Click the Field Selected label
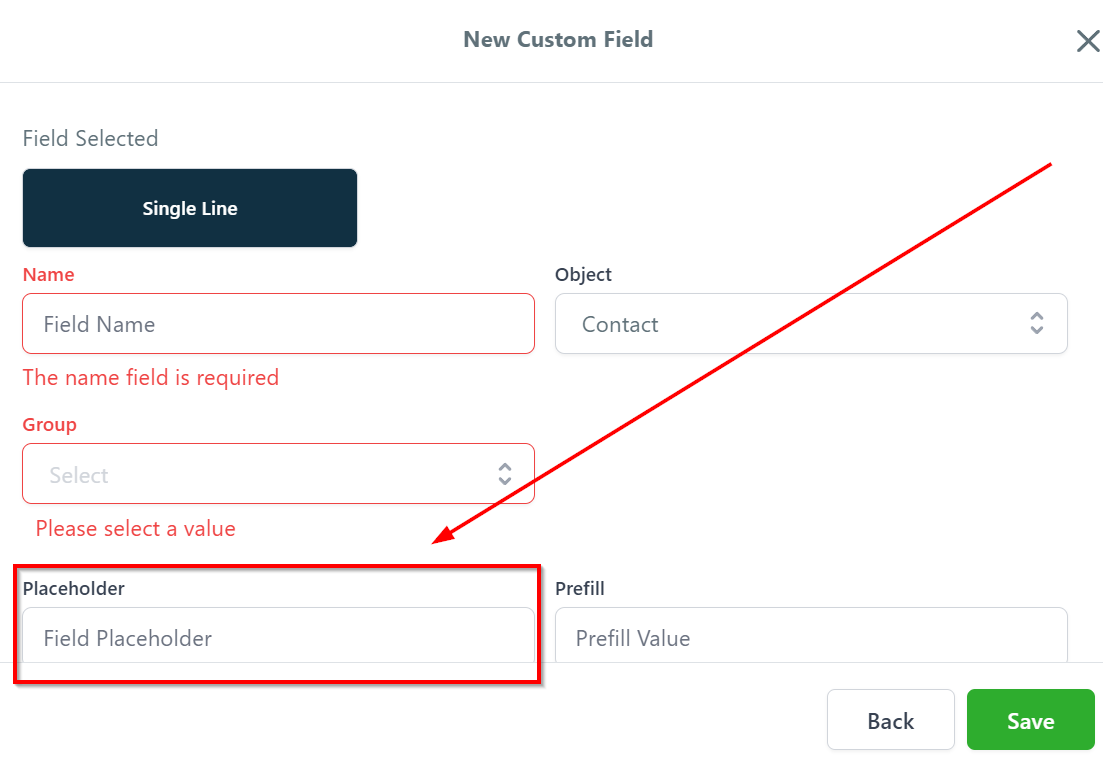The image size is (1103, 771). [90, 138]
